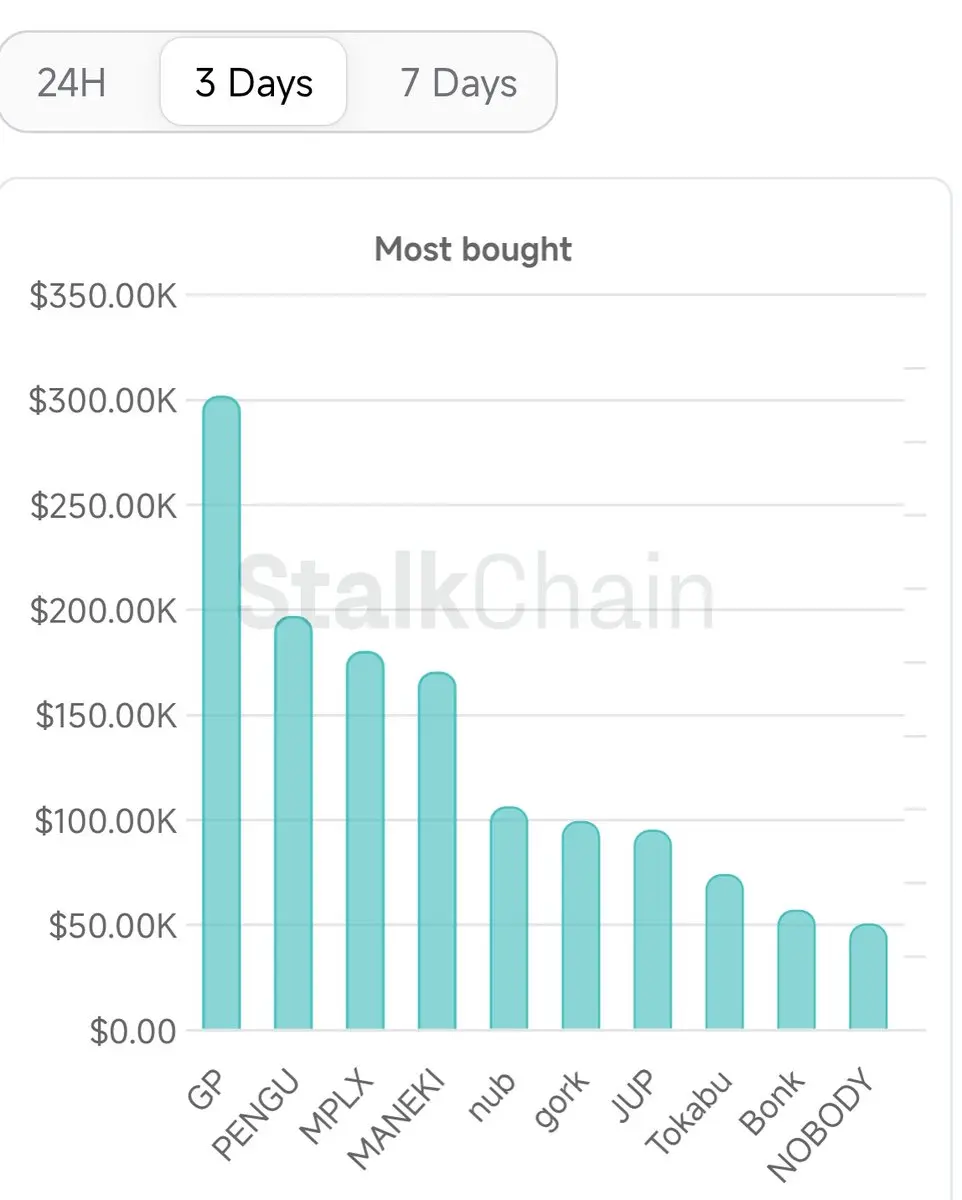This screenshot has height=1200, width=962.
Task: Click the StalkChain watermark
Action: point(477,592)
